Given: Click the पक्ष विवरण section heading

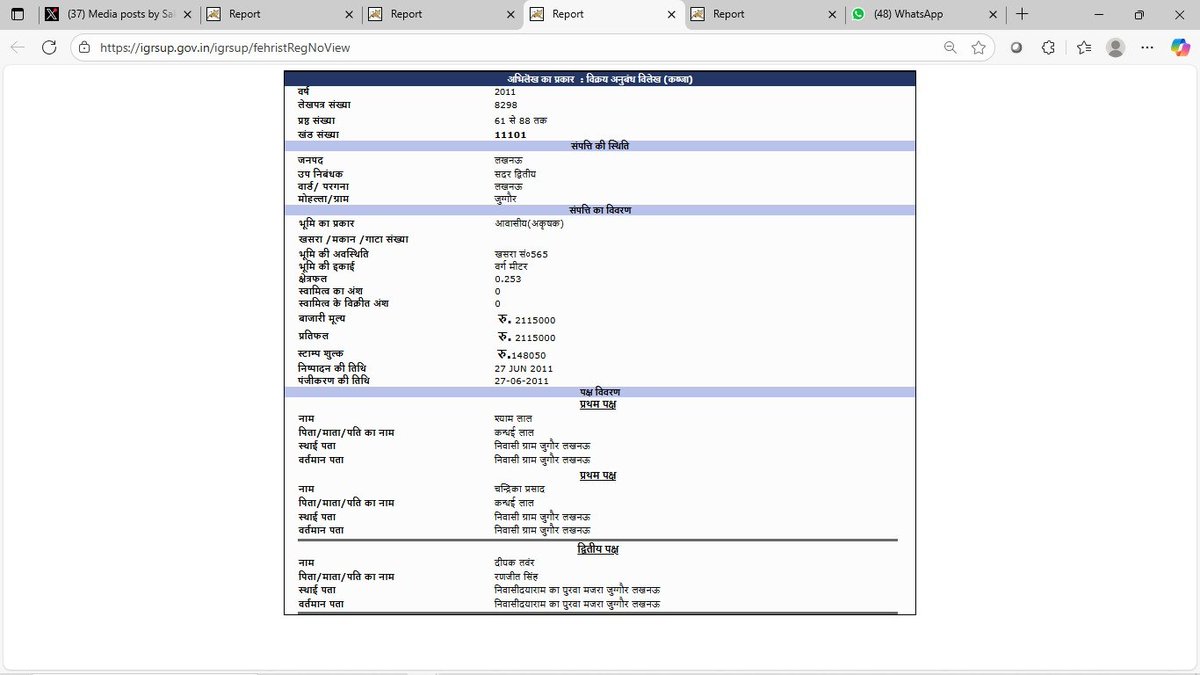Looking at the screenshot, I should (x=599, y=393).
